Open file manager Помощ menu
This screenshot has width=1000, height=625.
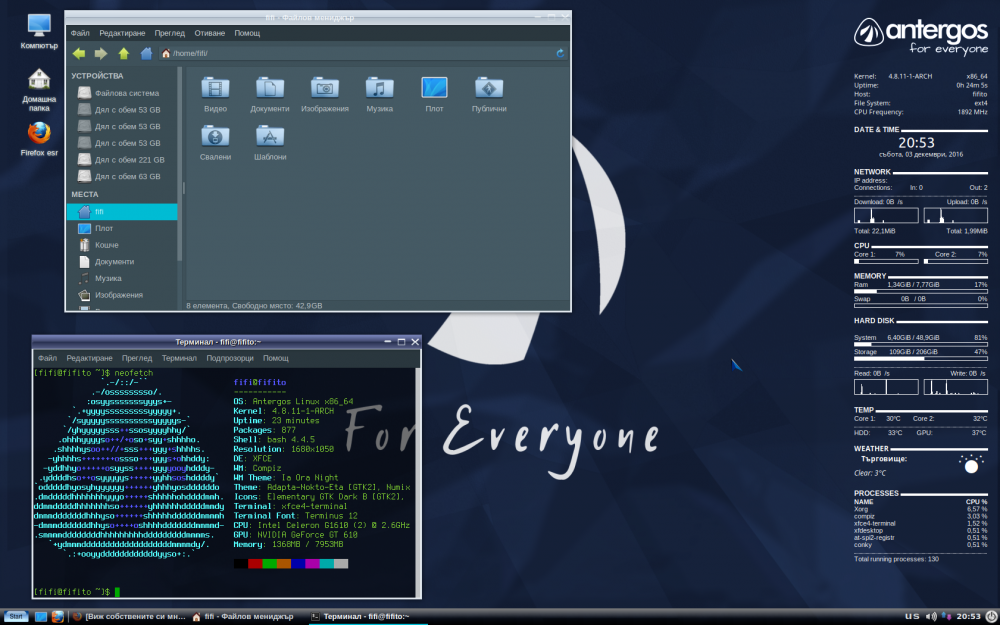[x=247, y=33]
